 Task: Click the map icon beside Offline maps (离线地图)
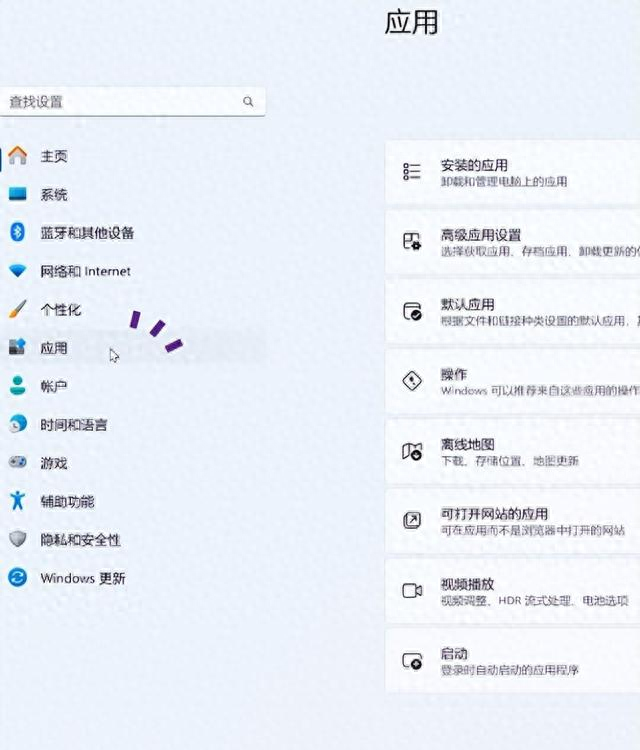pos(412,451)
